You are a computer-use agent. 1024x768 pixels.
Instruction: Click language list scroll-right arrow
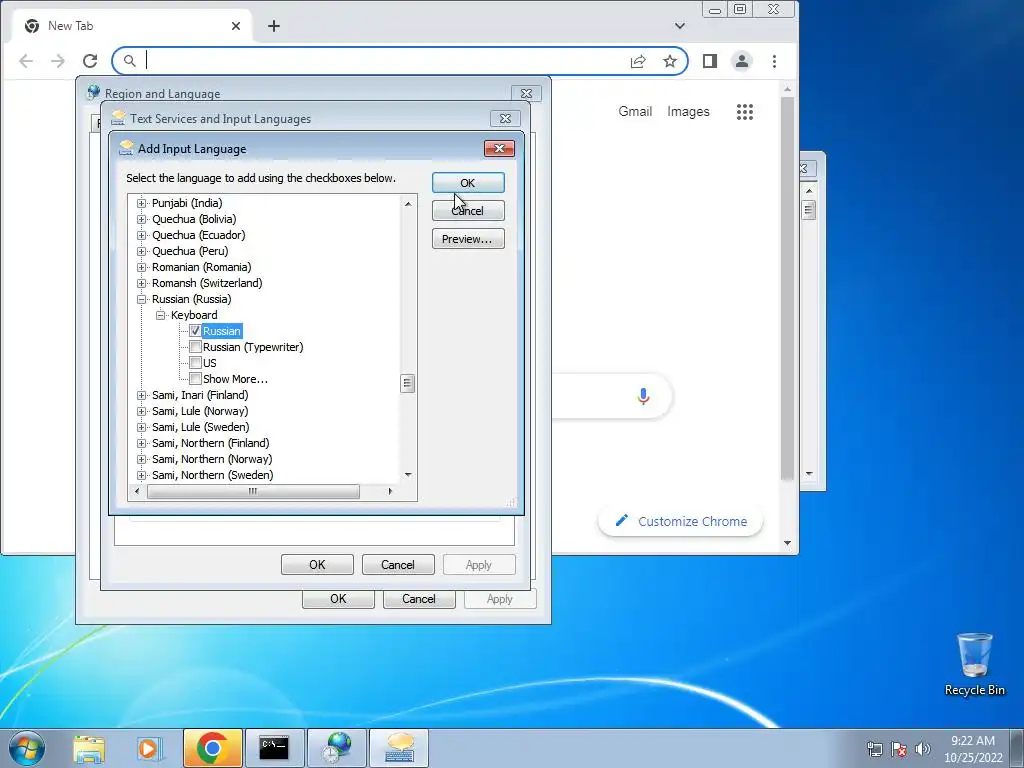click(391, 491)
